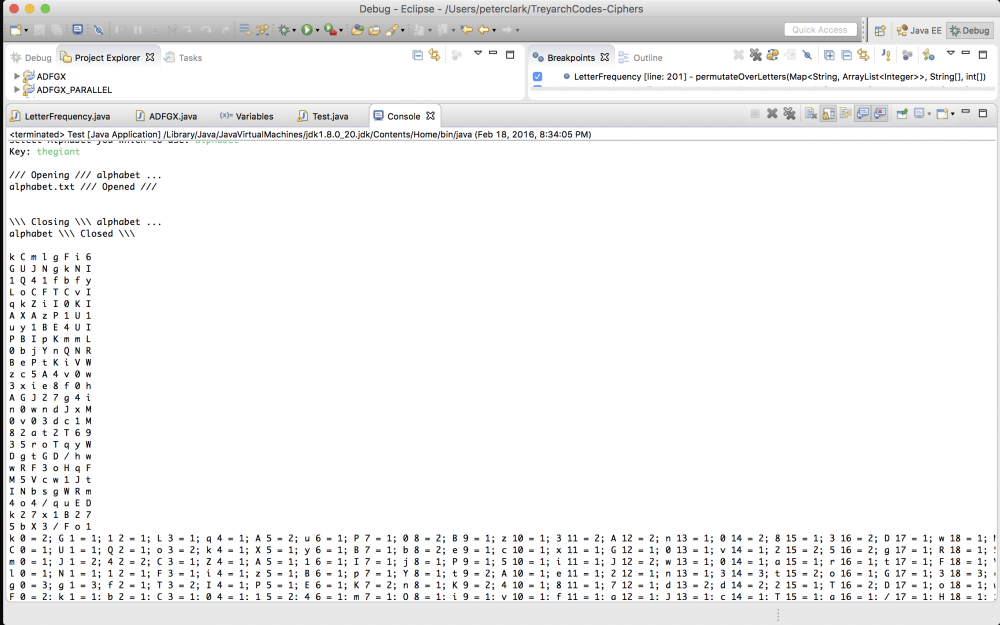The image size is (1000, 625).
Task: Select the Debug perspective button
Action: click(x=969, y=30)
